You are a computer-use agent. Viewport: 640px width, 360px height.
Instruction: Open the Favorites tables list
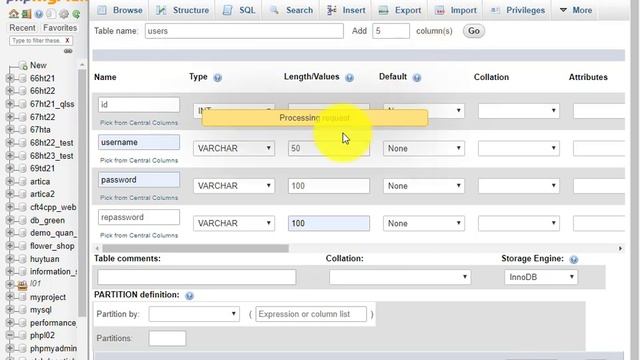(x=60, y=28)
